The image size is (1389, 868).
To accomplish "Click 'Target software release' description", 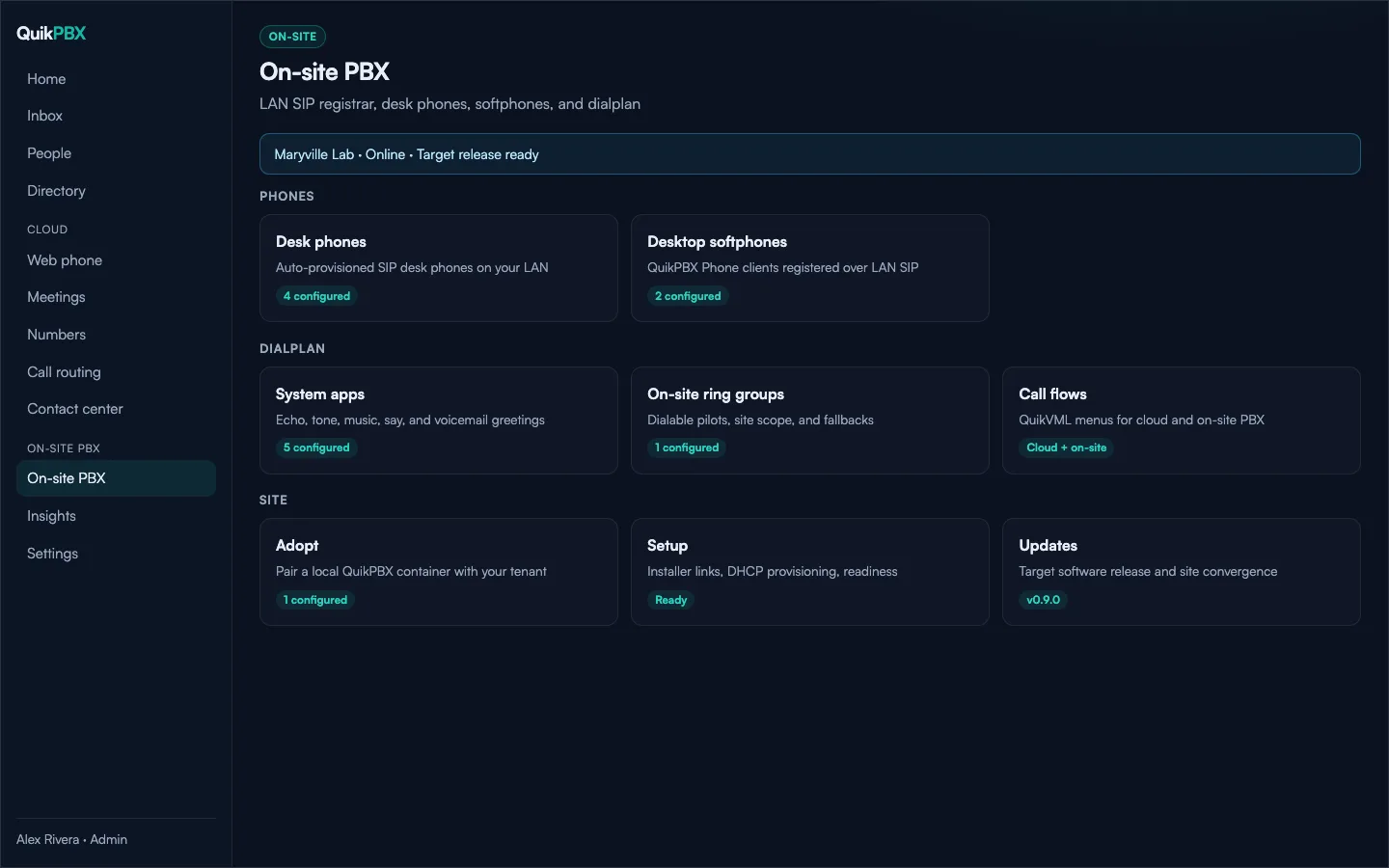I will [x=1148, y=572].
